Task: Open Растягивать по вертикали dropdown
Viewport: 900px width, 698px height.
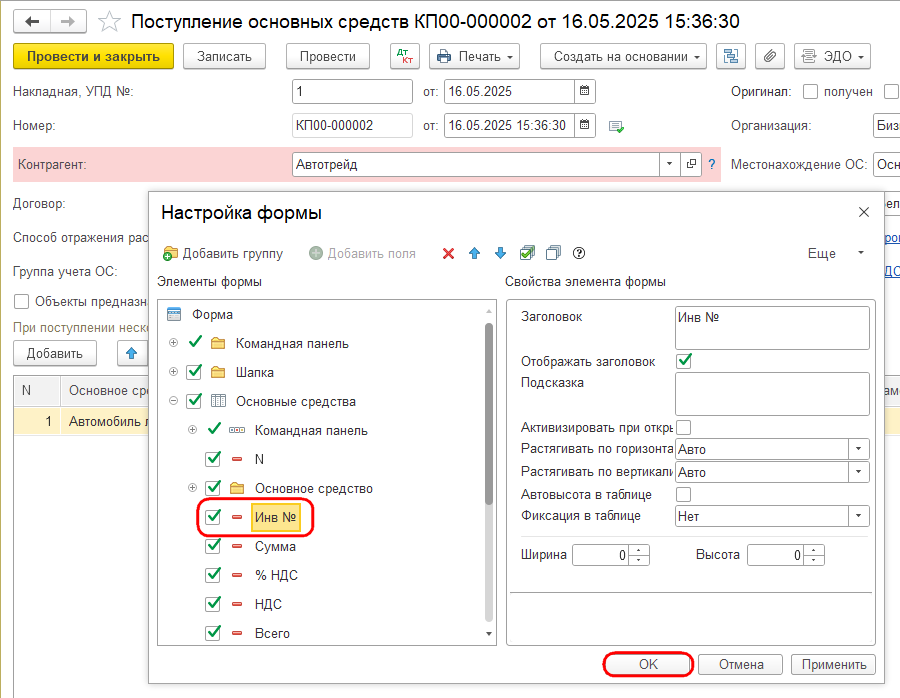Action: pos(859,472)
